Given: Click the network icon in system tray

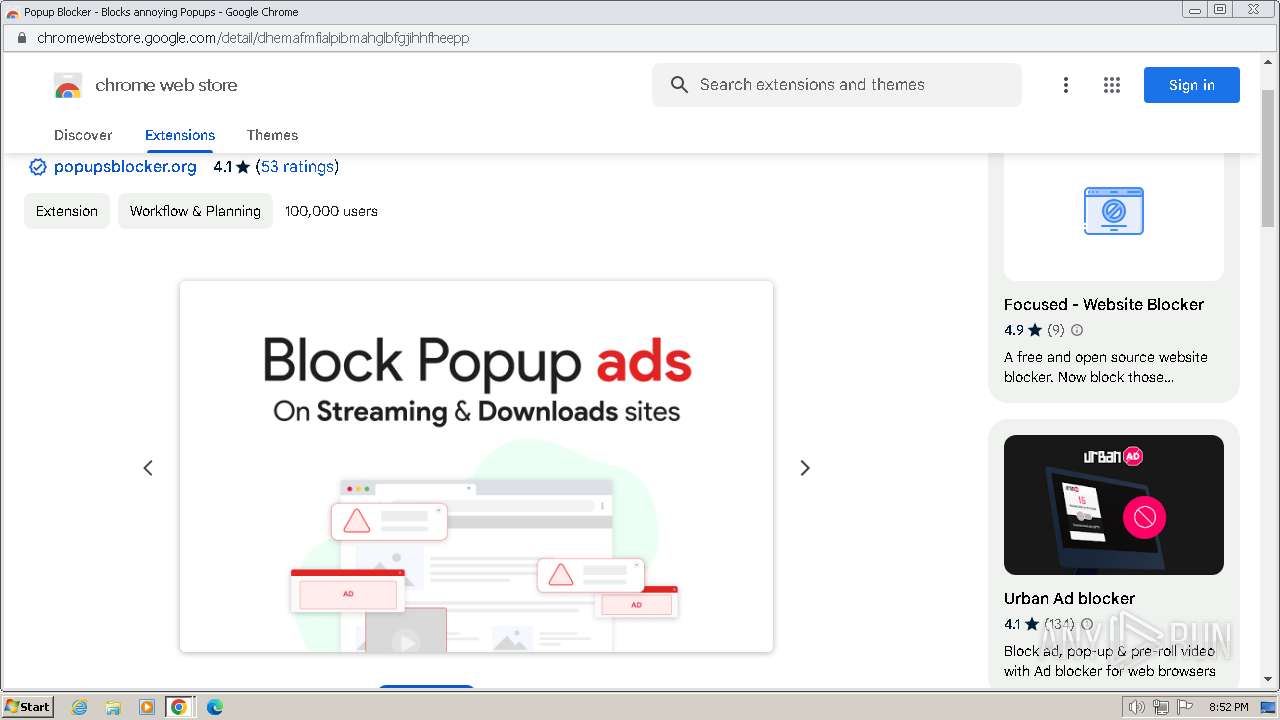Looking at the screenshot, I should point(1161,707).
